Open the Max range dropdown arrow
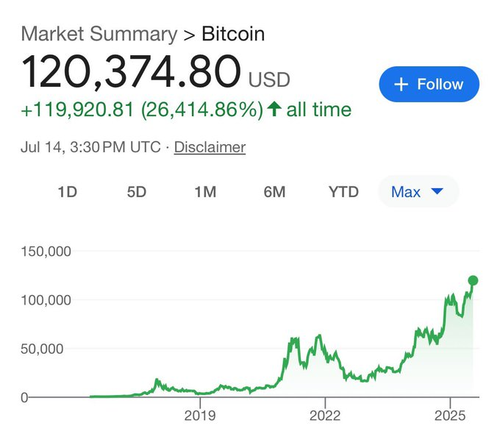Screen dimensions: 500x437 click(437, 191)
